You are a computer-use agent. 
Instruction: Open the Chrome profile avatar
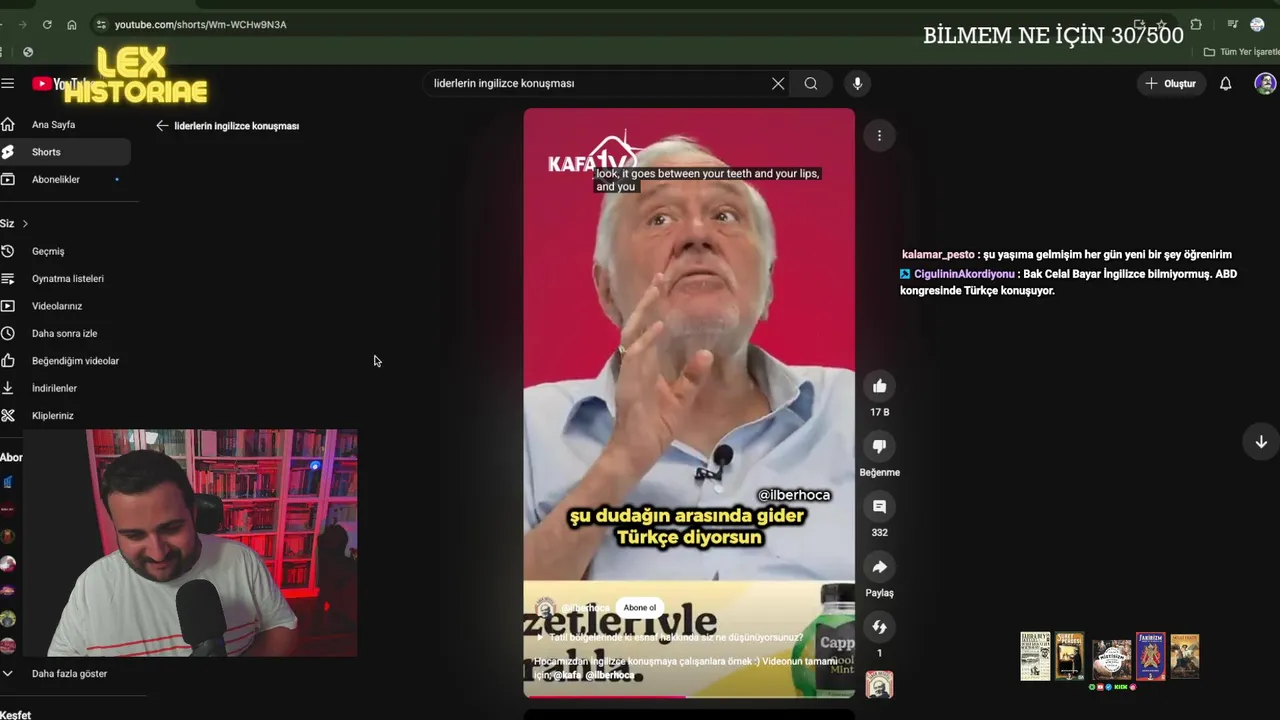point(1257,24)
